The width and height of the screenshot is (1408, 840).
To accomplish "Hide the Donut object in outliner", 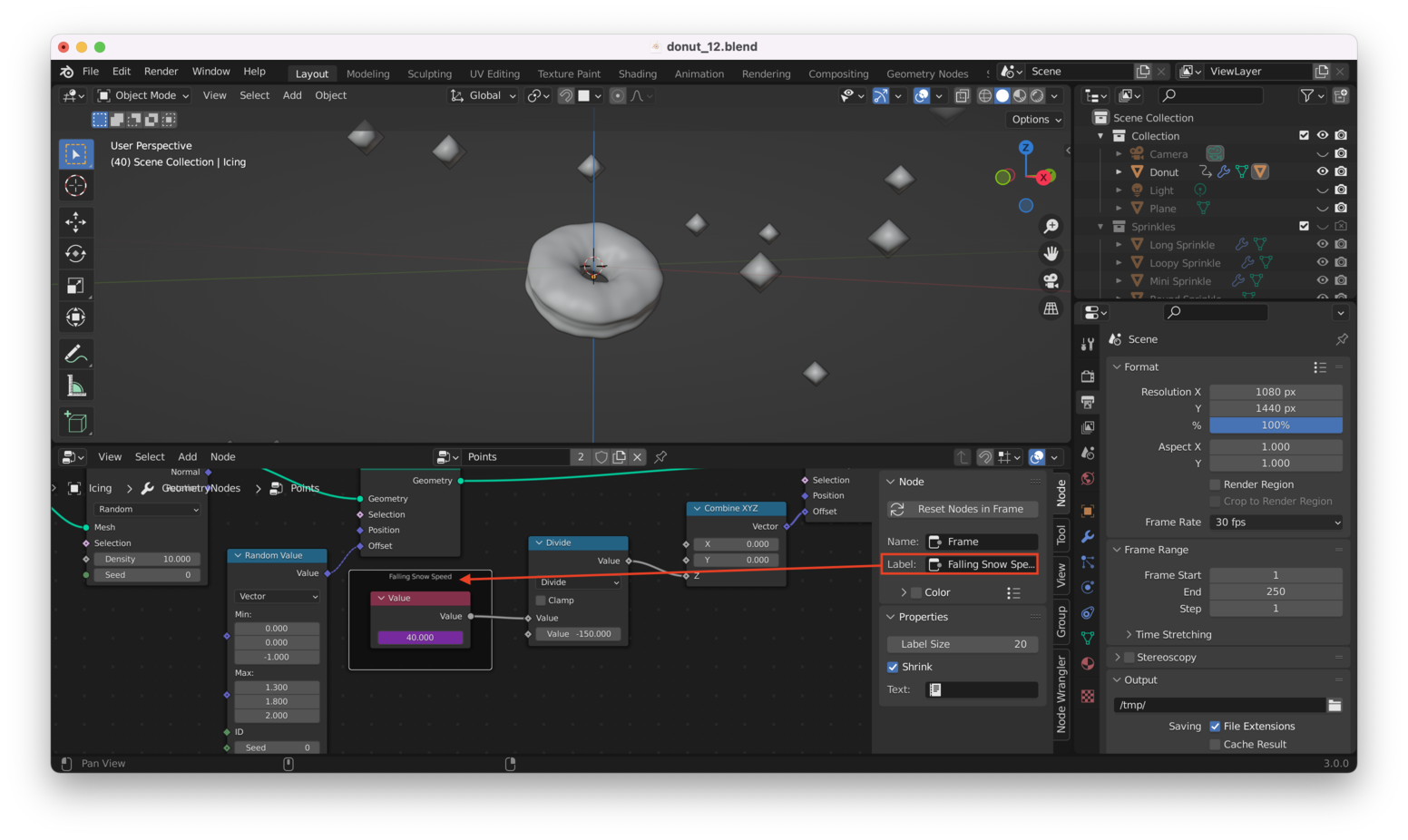I will (1322, 171).
